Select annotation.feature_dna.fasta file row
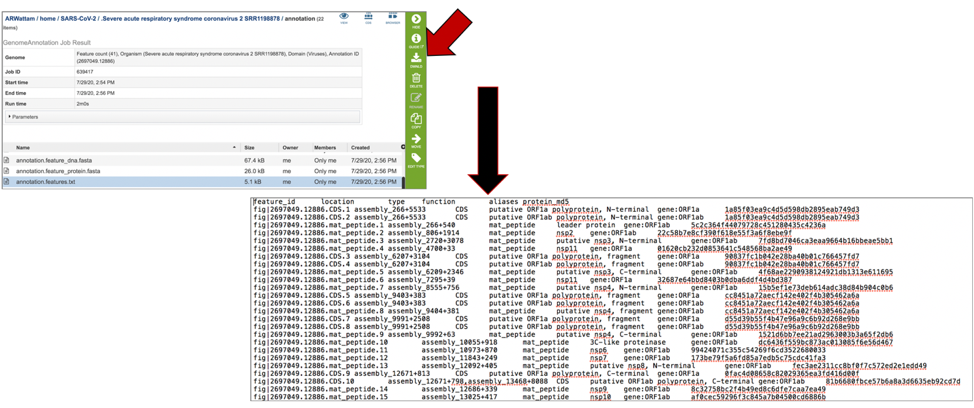Viewport: 974px width, 408px height. click(56, 160)
